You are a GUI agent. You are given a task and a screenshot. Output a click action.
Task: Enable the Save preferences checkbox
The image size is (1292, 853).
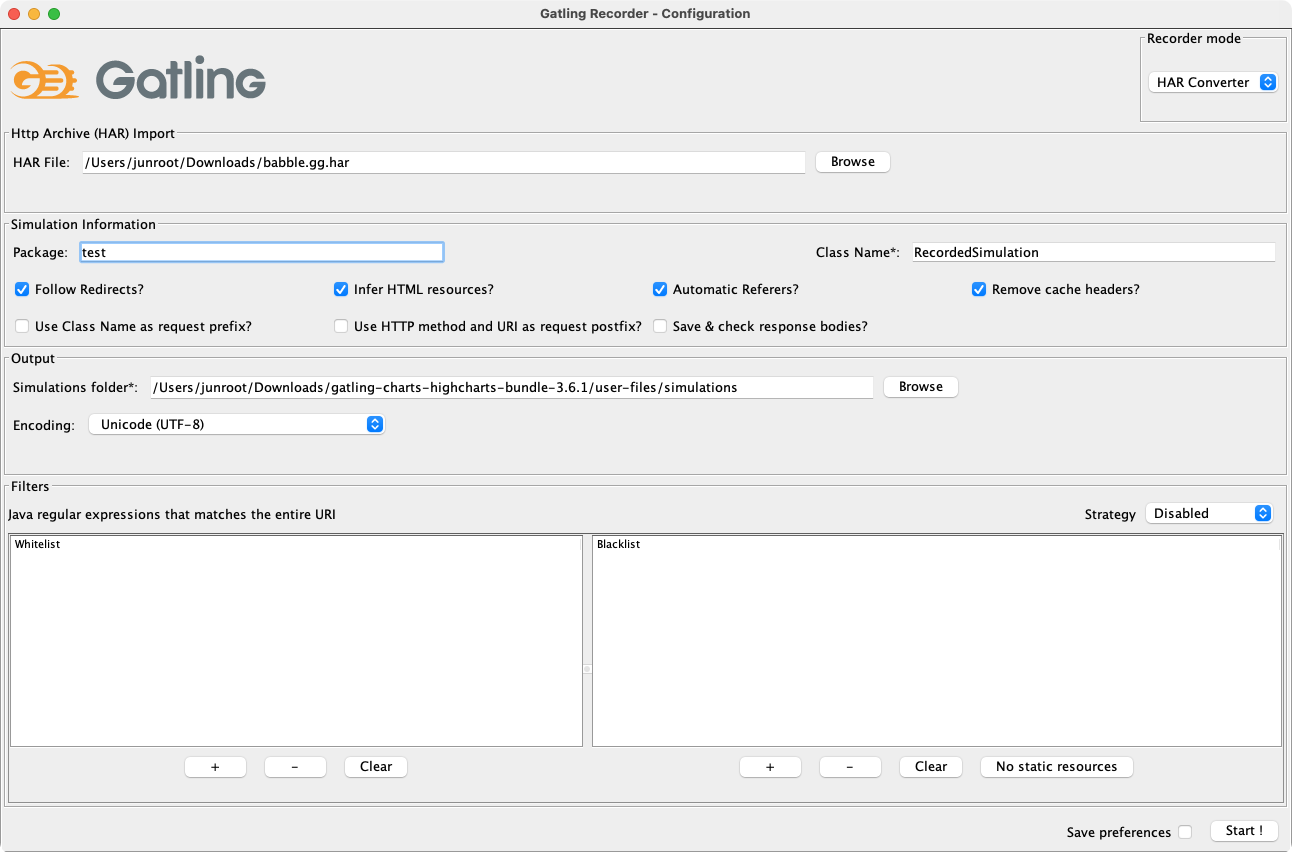tap(1185, 832)
